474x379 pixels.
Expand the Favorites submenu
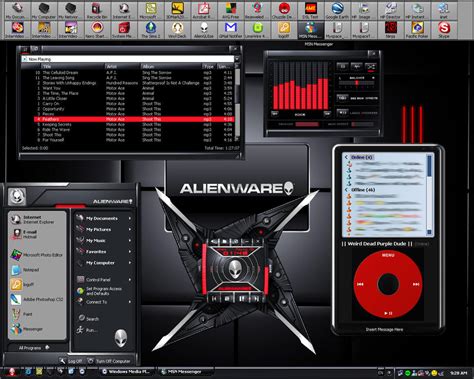pyautogui.click(x=130, y=252)
